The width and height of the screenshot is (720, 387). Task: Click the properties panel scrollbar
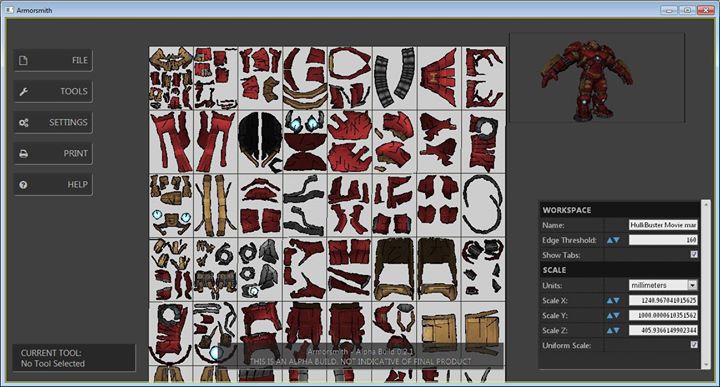706,285
